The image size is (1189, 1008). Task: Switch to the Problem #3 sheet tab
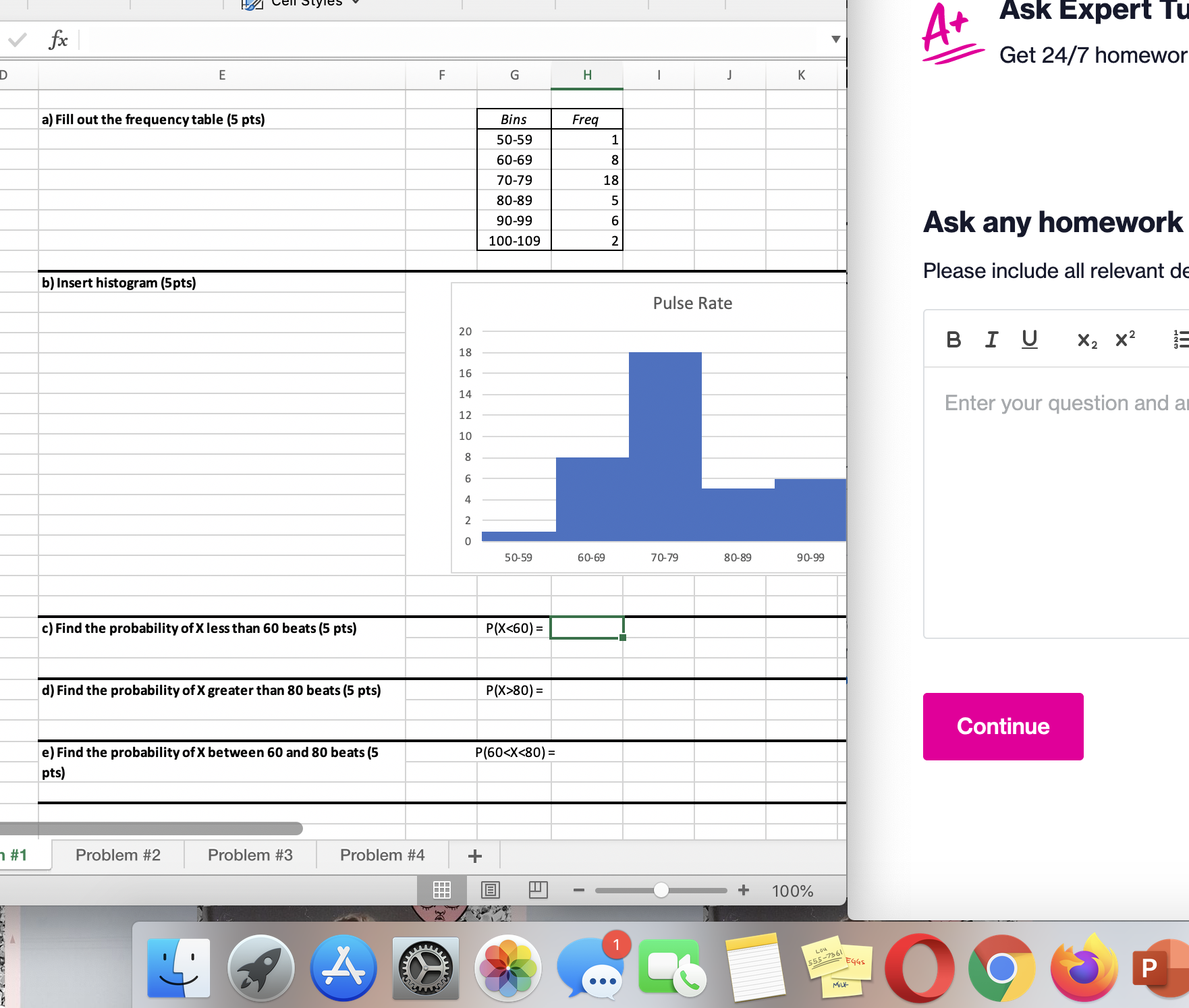point(250,855)
